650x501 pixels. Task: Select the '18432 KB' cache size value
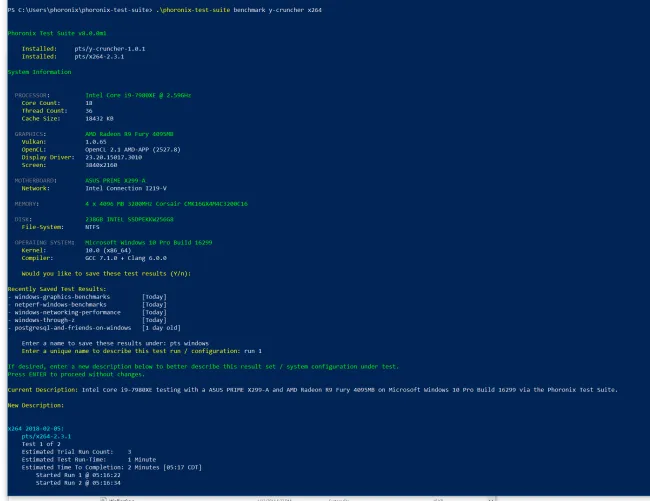(99, 119)
